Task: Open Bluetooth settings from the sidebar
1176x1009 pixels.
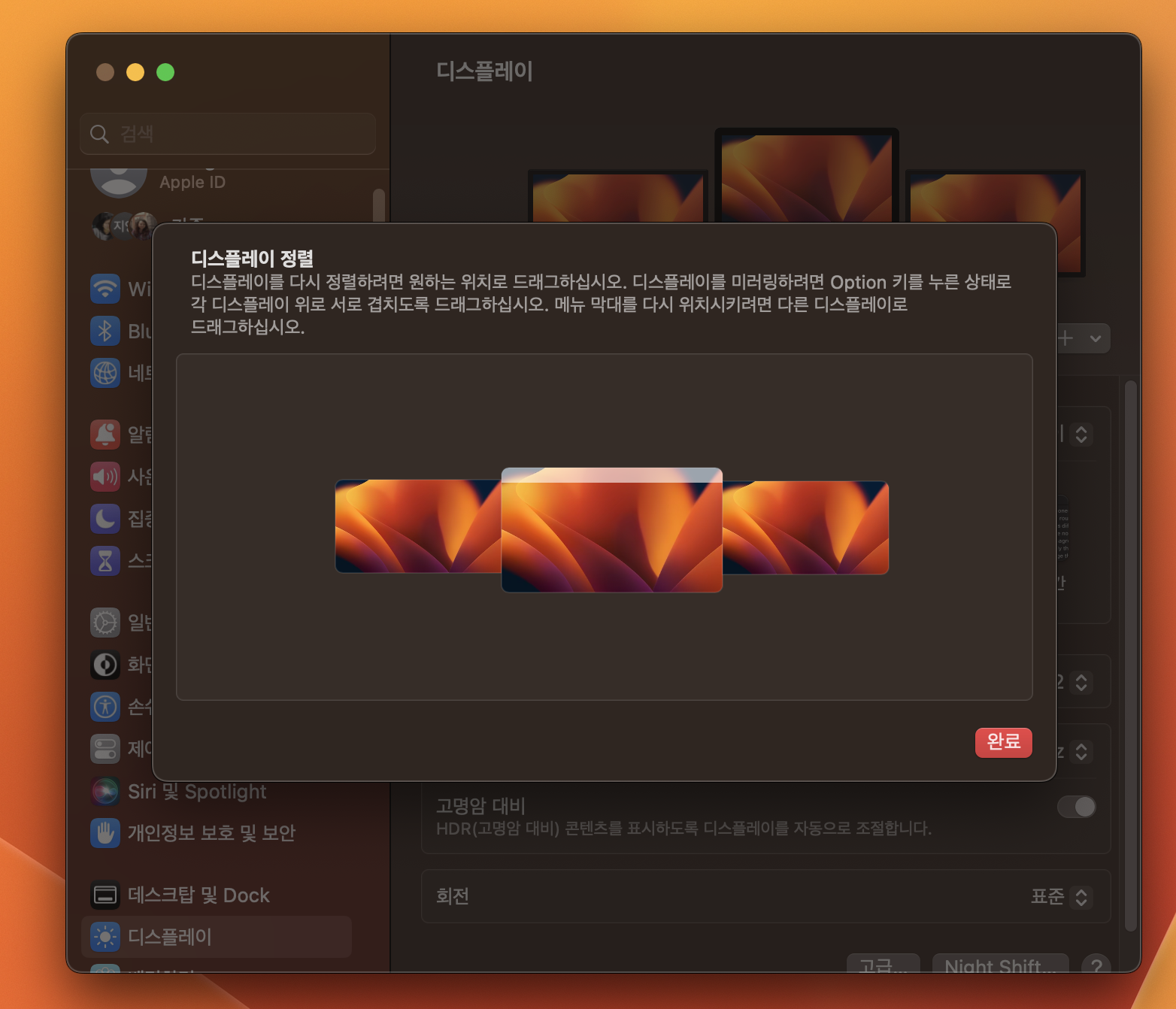Action: (105, 331)
